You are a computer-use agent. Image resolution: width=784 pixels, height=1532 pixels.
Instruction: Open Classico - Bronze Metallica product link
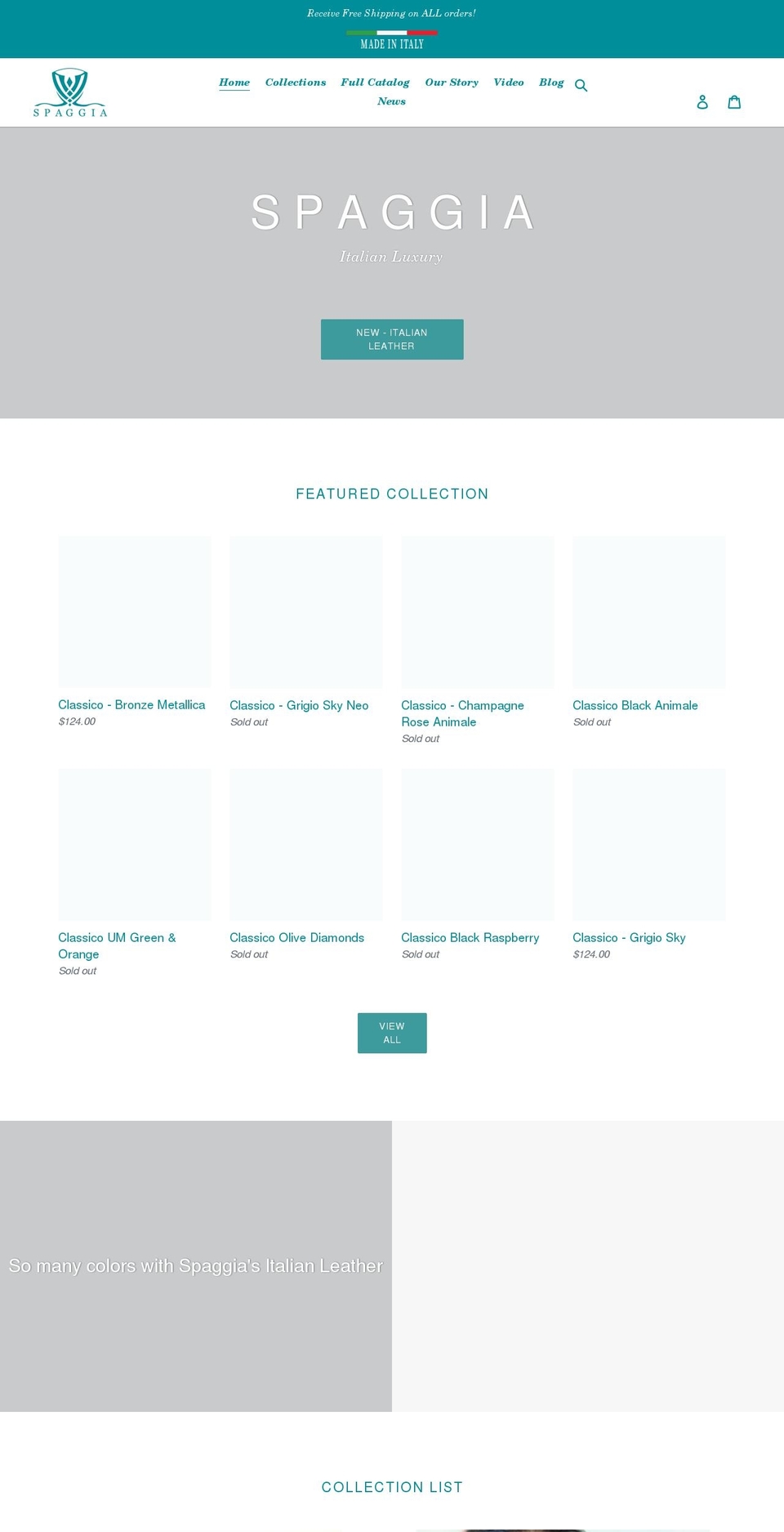(x=131, y=705)
